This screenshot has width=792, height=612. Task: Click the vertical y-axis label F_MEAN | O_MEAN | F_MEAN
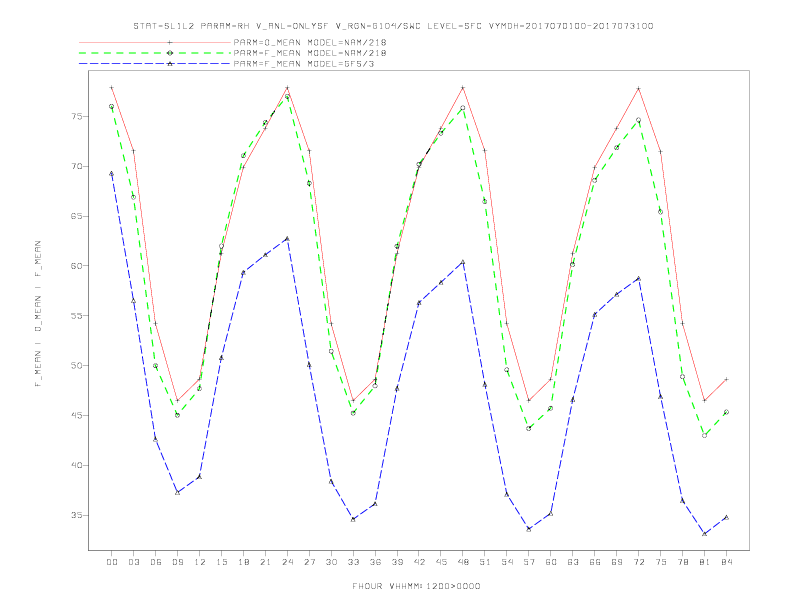click(x=38, y=314)
